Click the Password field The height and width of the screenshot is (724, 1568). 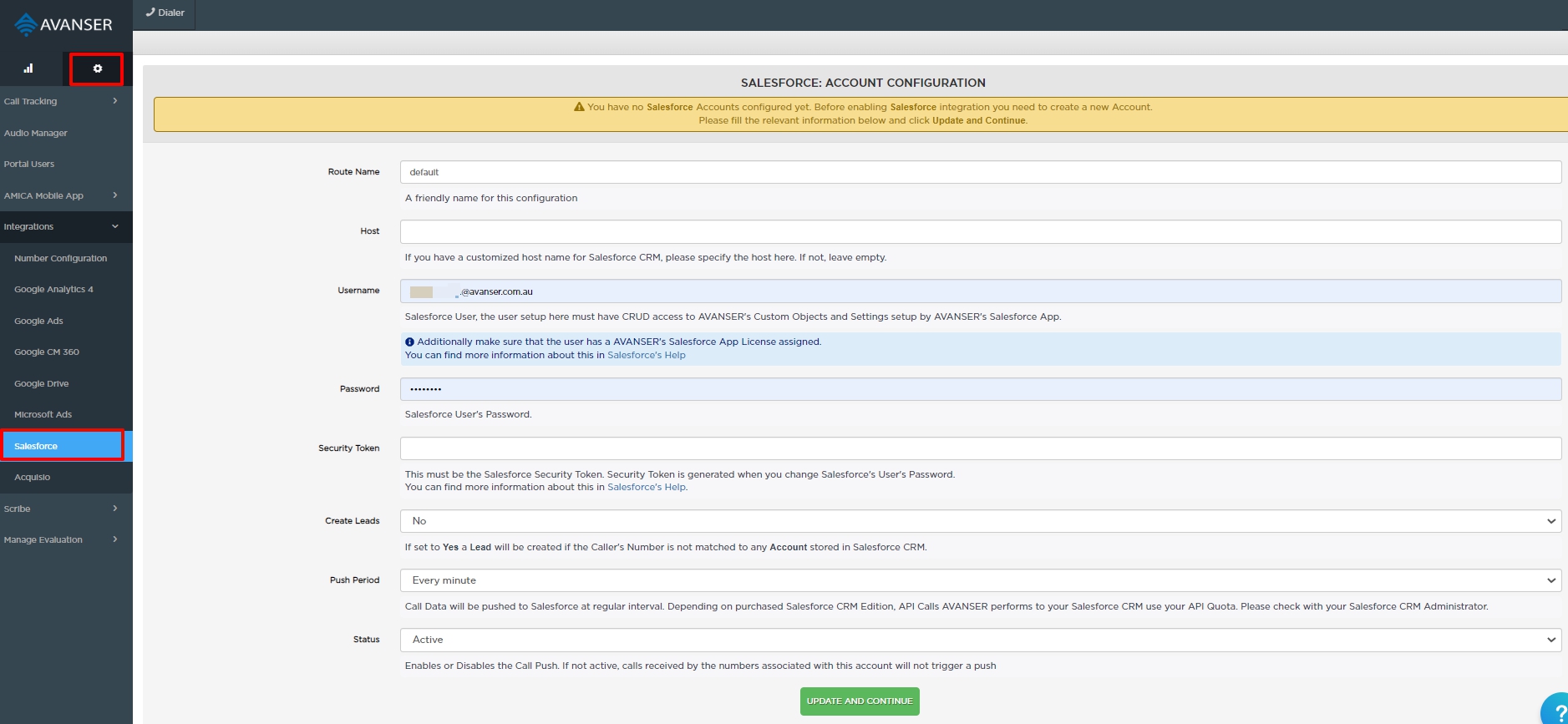[981, 389]
